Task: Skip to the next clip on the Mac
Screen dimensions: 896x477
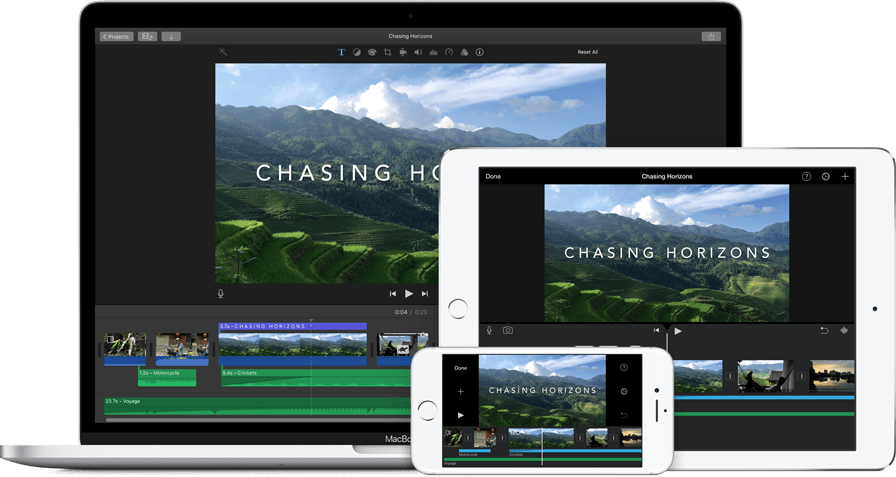Action: point(425,293)
